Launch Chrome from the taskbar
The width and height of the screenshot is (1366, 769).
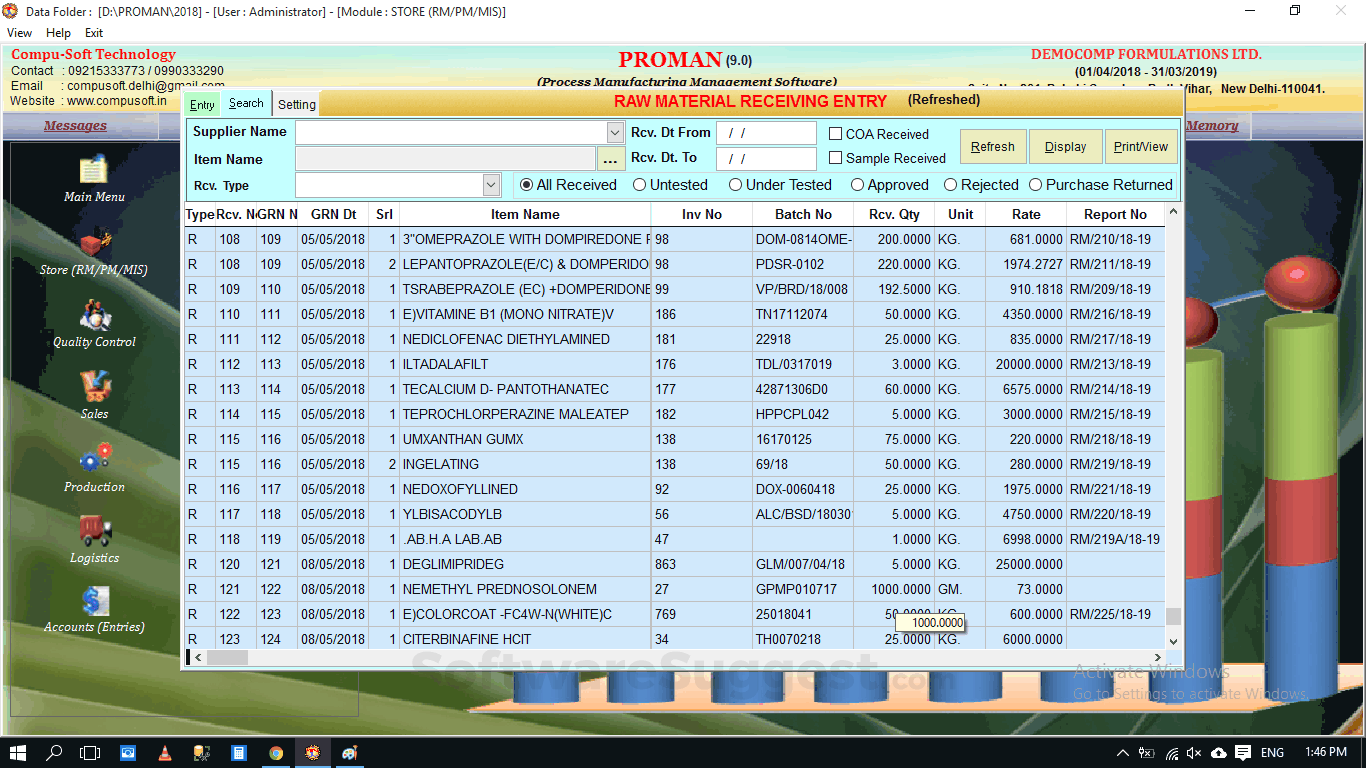[276, 753]
